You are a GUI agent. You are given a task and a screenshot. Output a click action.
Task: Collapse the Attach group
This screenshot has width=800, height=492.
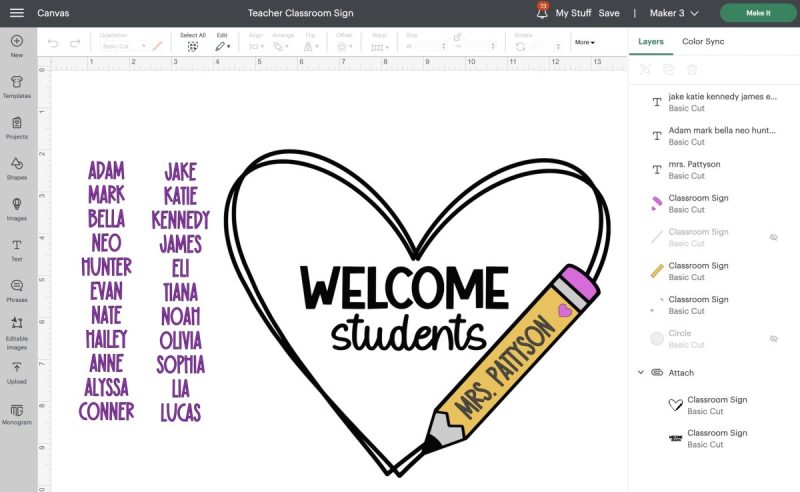(641, 373)
